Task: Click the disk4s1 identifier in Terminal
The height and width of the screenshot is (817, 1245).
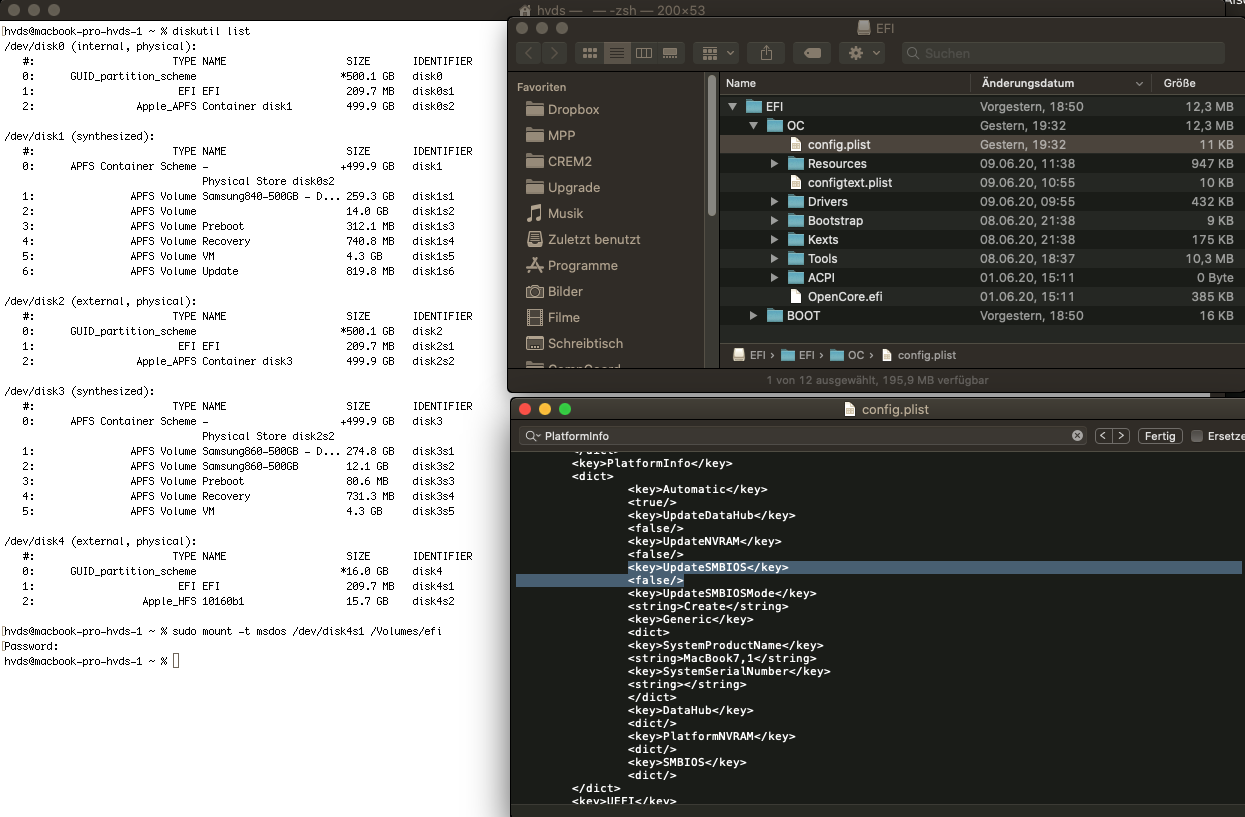Action: coord(433,586)
